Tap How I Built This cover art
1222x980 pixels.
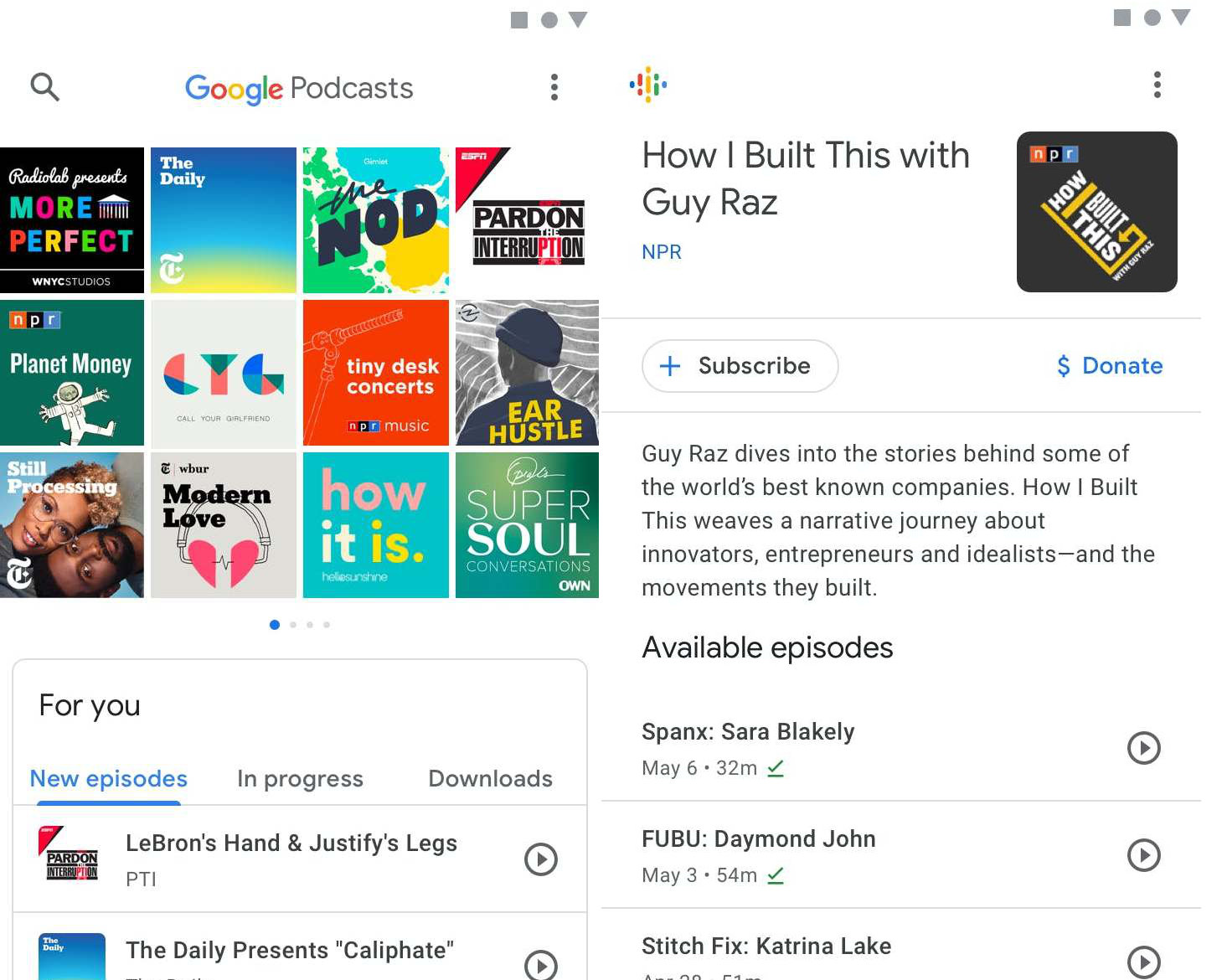point(1097,212)
